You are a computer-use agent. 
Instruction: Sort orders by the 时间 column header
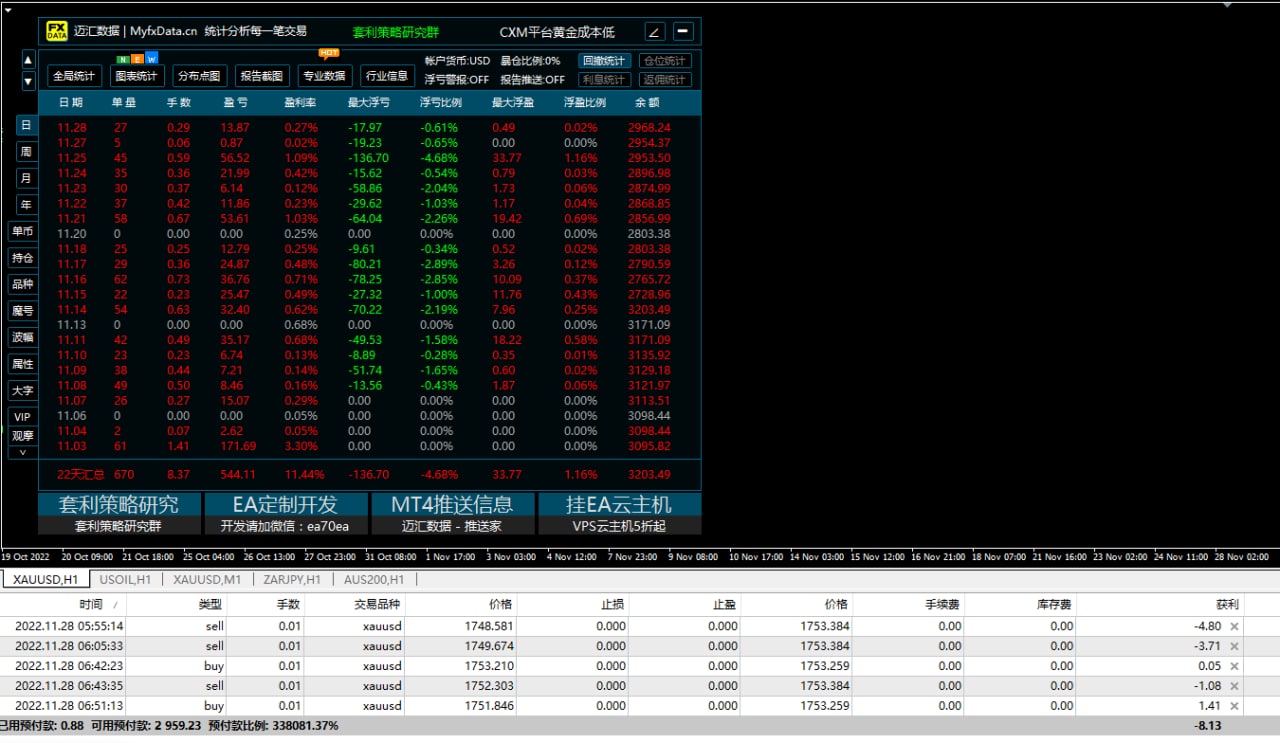(64, 604)
